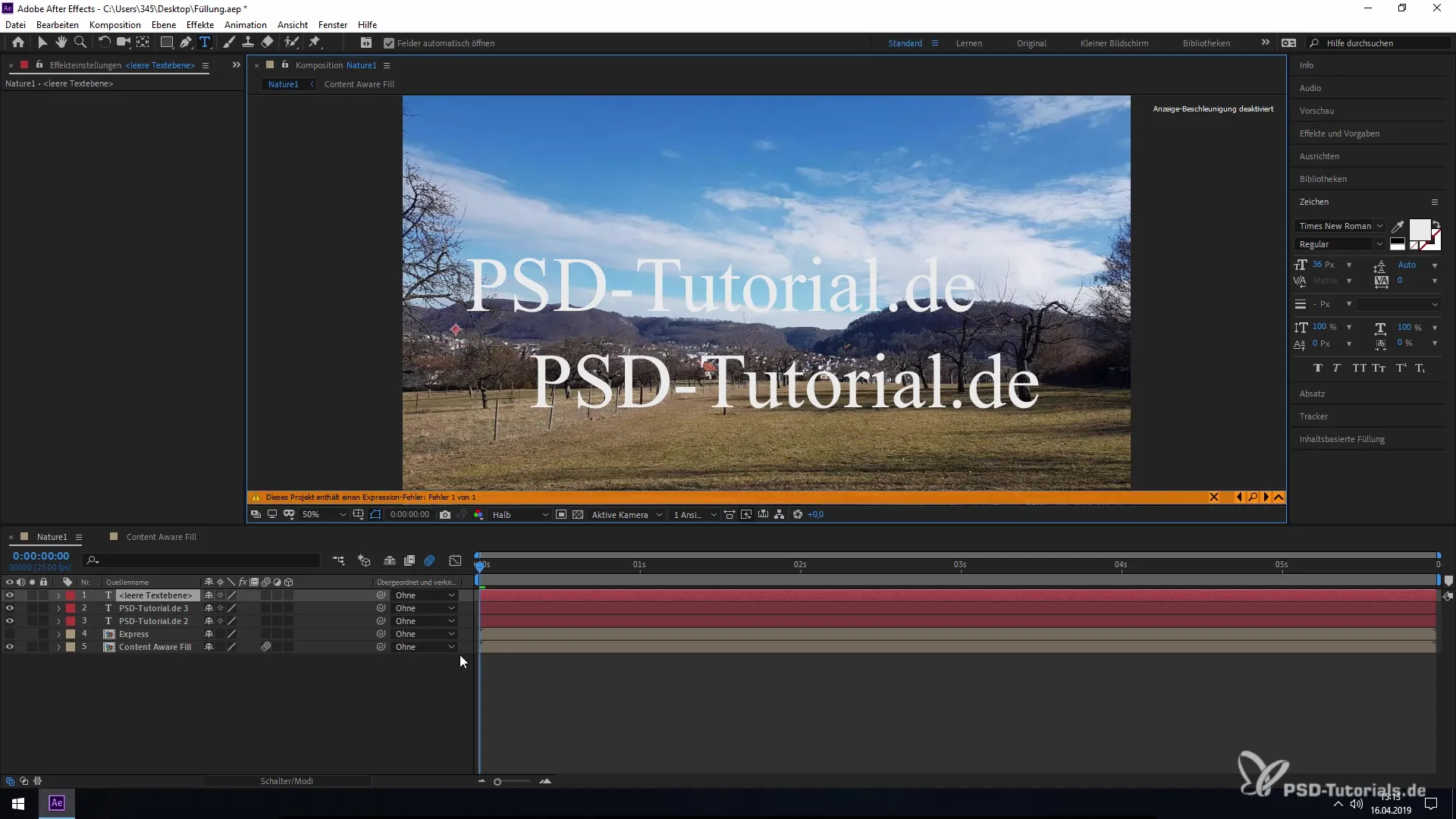The height and width of the screenshot is (819, 1456).
Task: Click the Draft 3D icon in timeline
Action: pos(364,560)
